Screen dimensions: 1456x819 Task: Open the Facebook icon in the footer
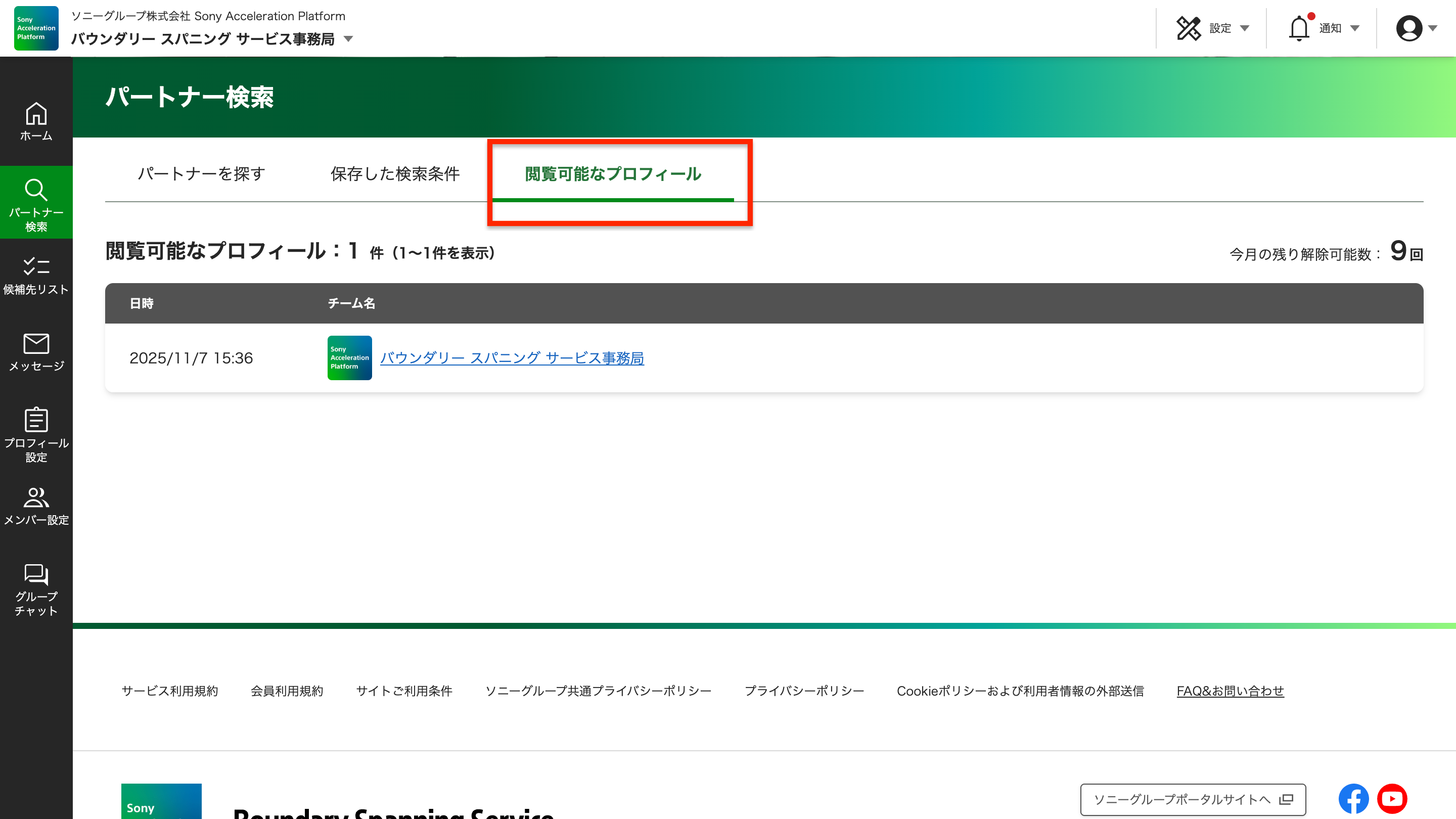tap(1353, 798)
